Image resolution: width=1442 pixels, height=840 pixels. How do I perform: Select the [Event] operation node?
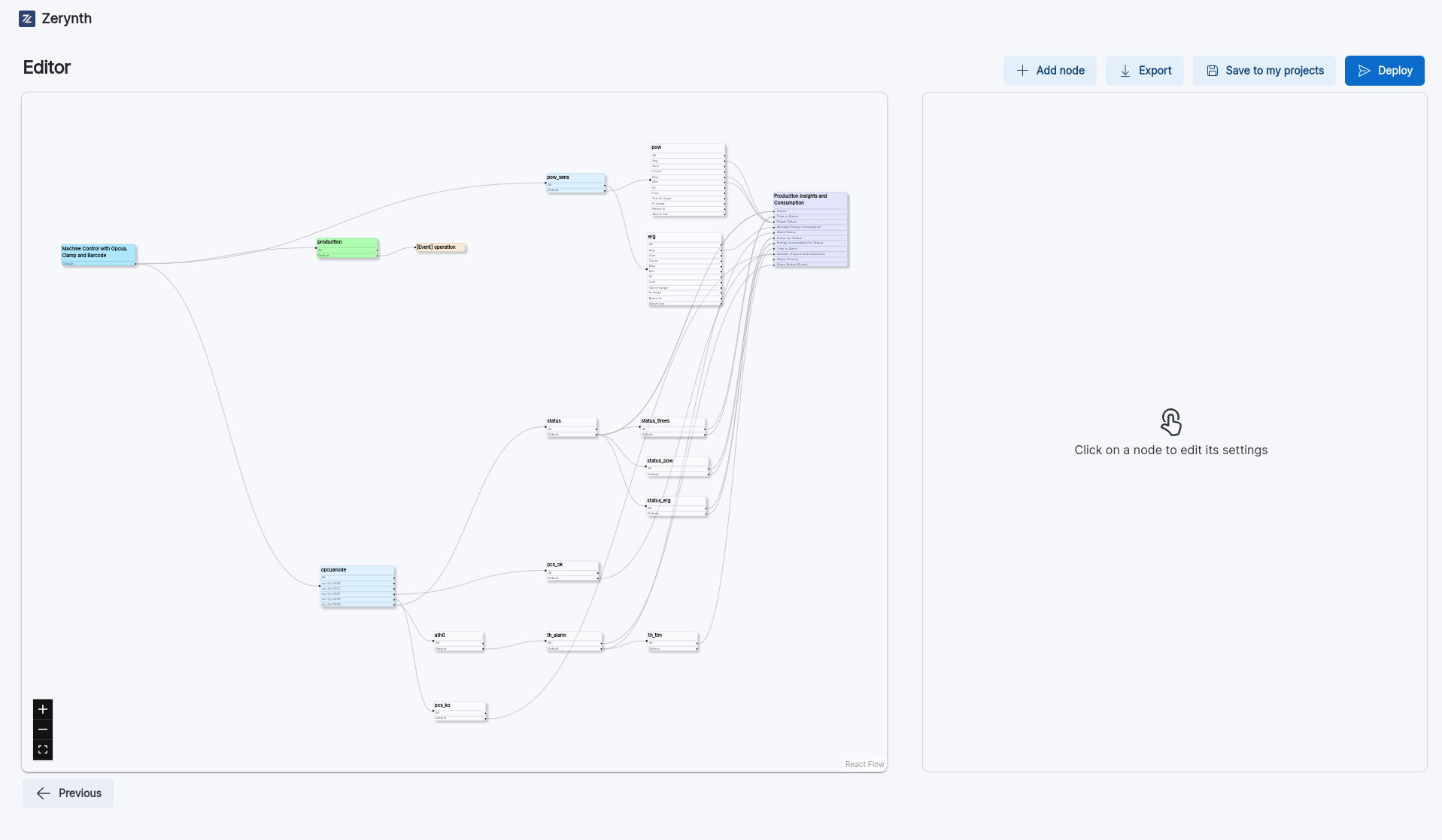(x=440, y=247)
